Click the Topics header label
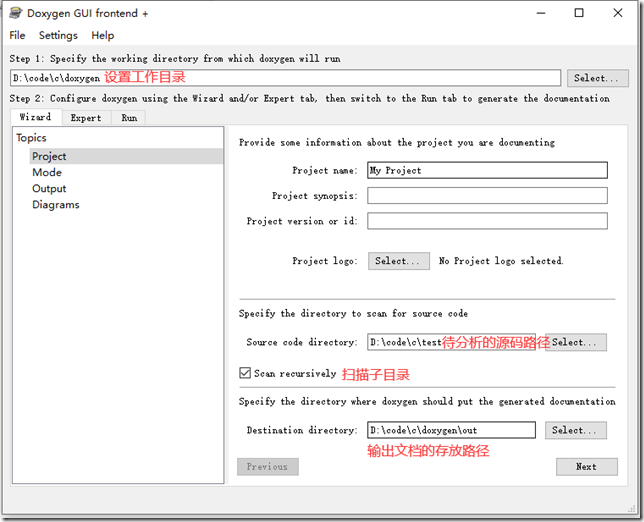The image size is (644, 522). (x=31, y=138)
